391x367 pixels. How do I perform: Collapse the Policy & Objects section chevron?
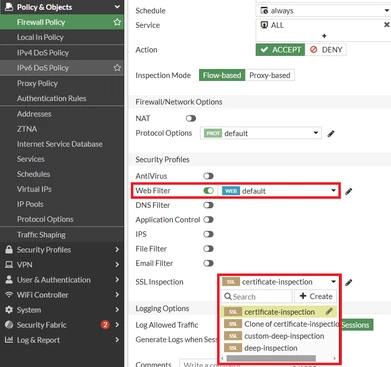pos(117,7)
